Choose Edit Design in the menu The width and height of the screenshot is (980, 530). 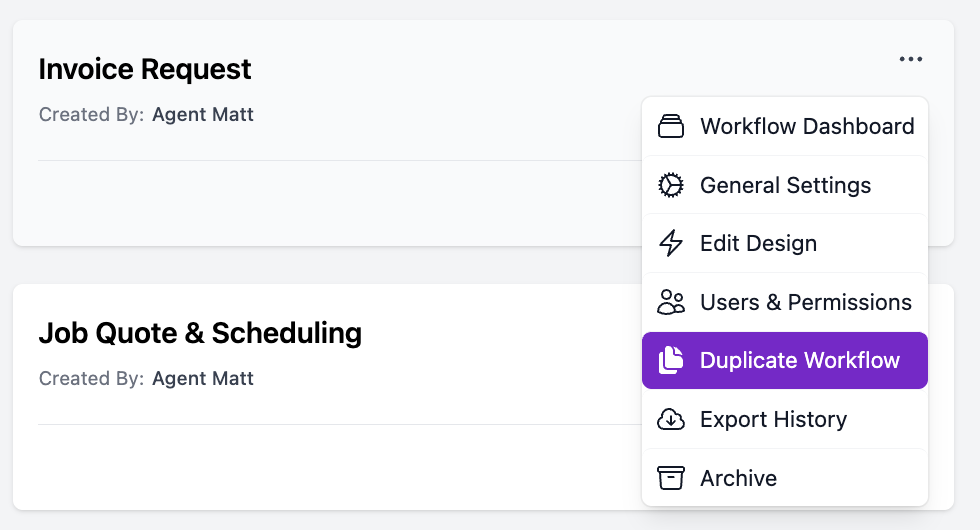758,244
